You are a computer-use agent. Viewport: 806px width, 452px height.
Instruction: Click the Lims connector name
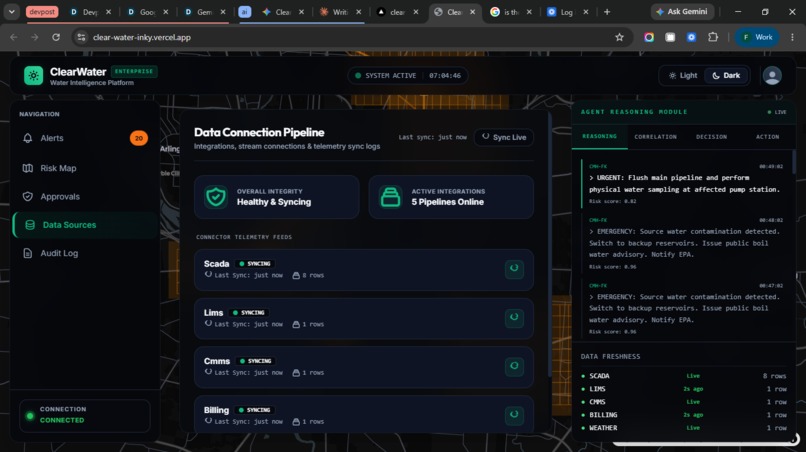(213, 313)
